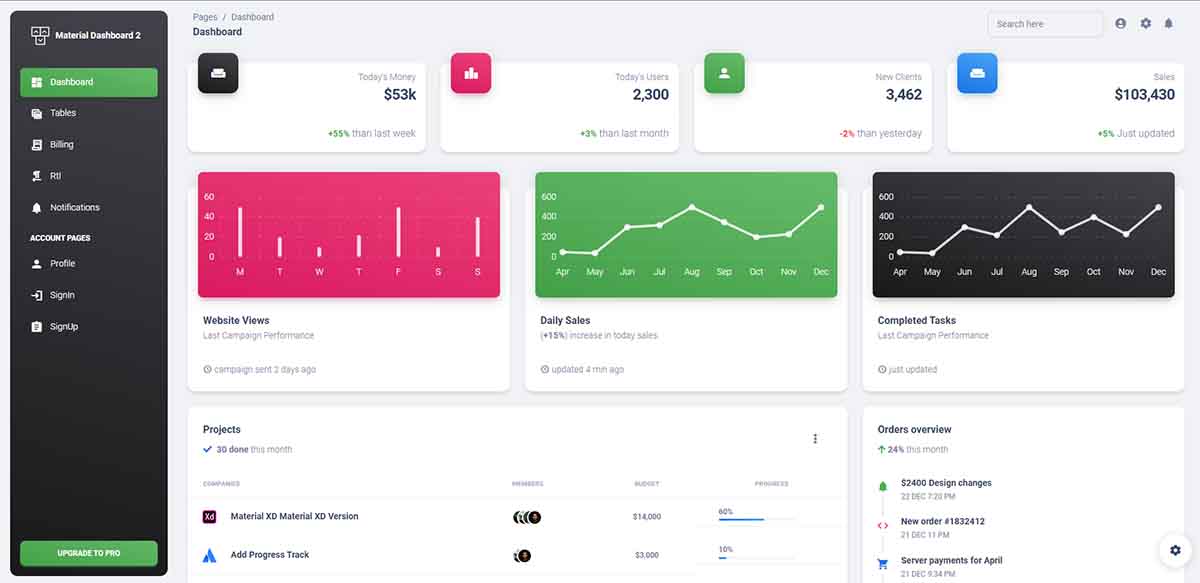Click the green person icon on New Clients card
The image size is (1200, 583).
[x=724, y=73]
